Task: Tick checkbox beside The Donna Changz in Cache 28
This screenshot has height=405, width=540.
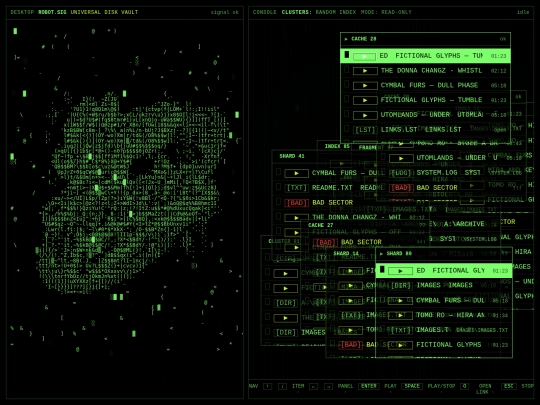Action: pos(347,70)
